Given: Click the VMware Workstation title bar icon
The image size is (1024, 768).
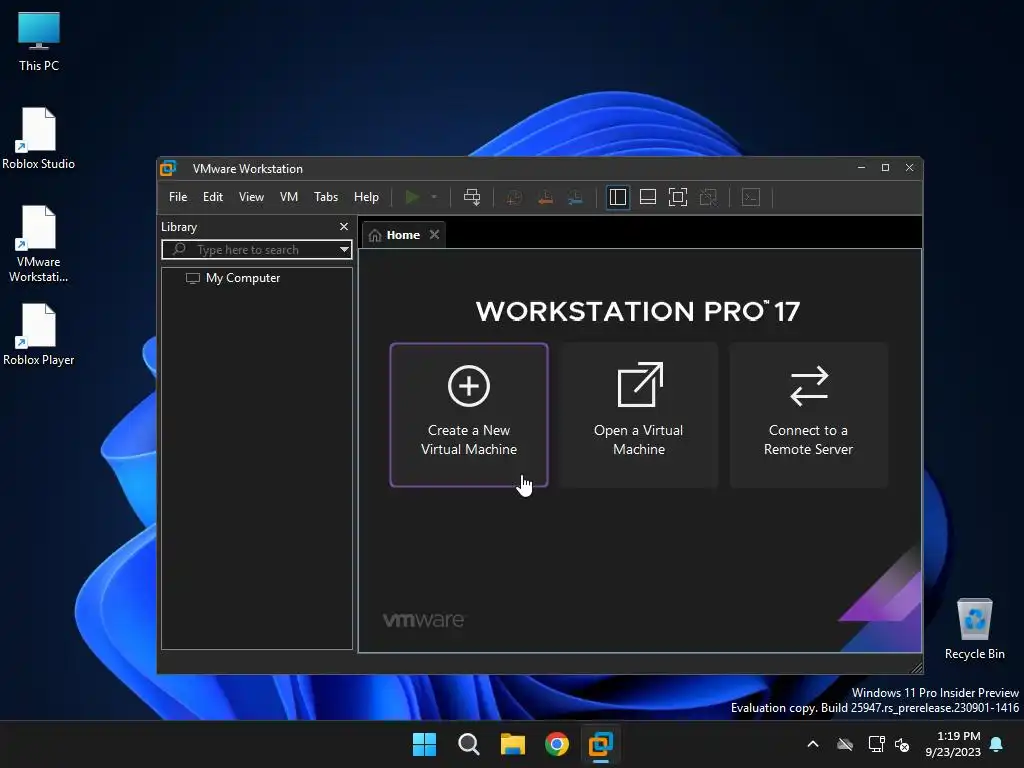Looking at the screenshot, I should [168, 168].
